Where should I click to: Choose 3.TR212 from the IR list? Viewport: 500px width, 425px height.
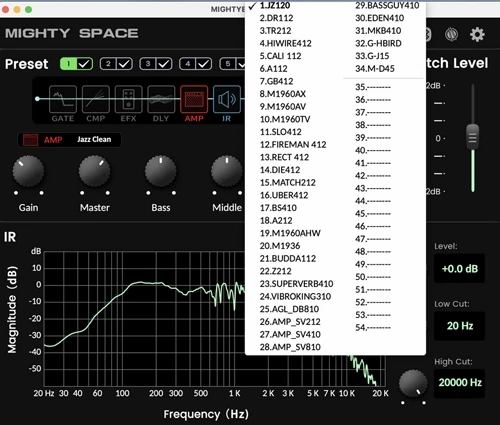(275, 31)
